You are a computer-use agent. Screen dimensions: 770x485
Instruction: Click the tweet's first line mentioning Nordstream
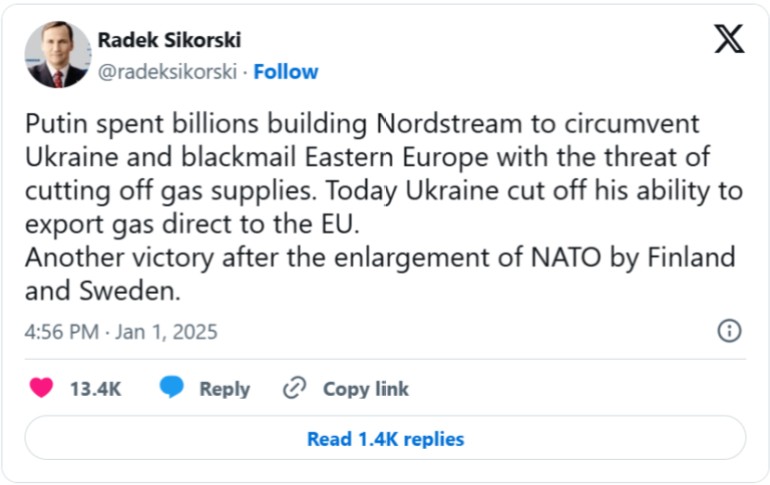coord(361,124)
